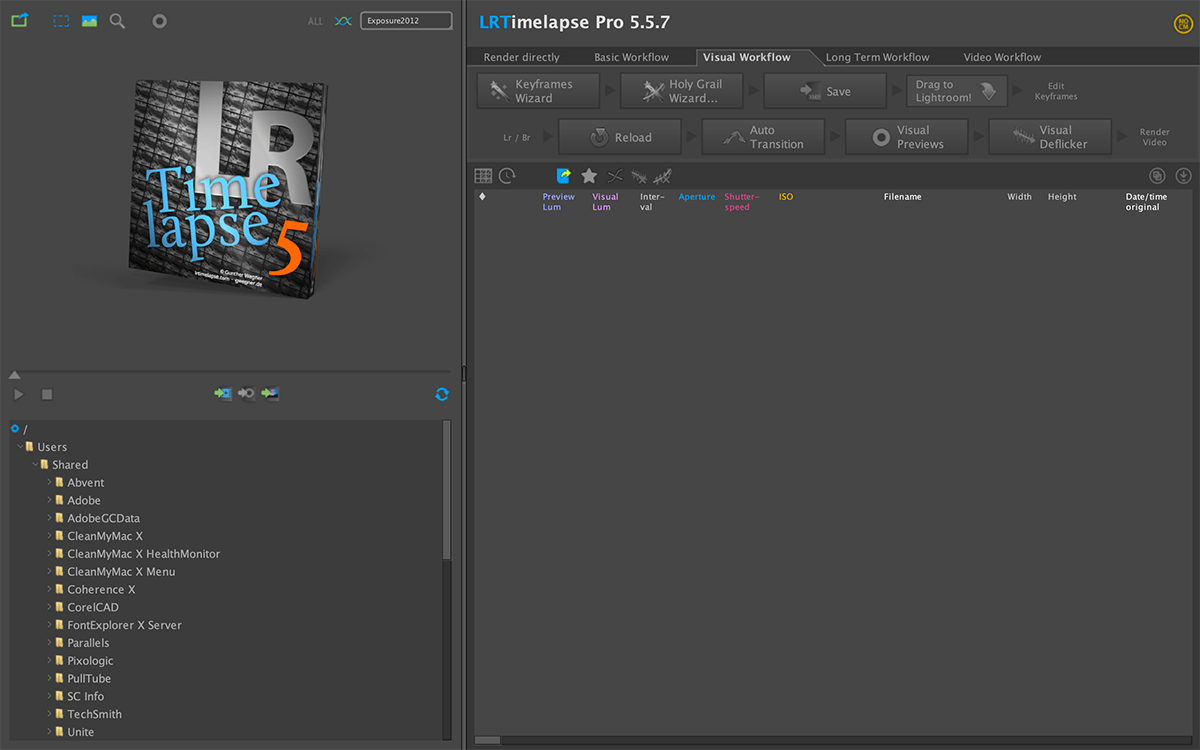Expand the AdobeGCData folder
The width and height of the screenshot is (1200, 750).
click(x=49, y=518)
